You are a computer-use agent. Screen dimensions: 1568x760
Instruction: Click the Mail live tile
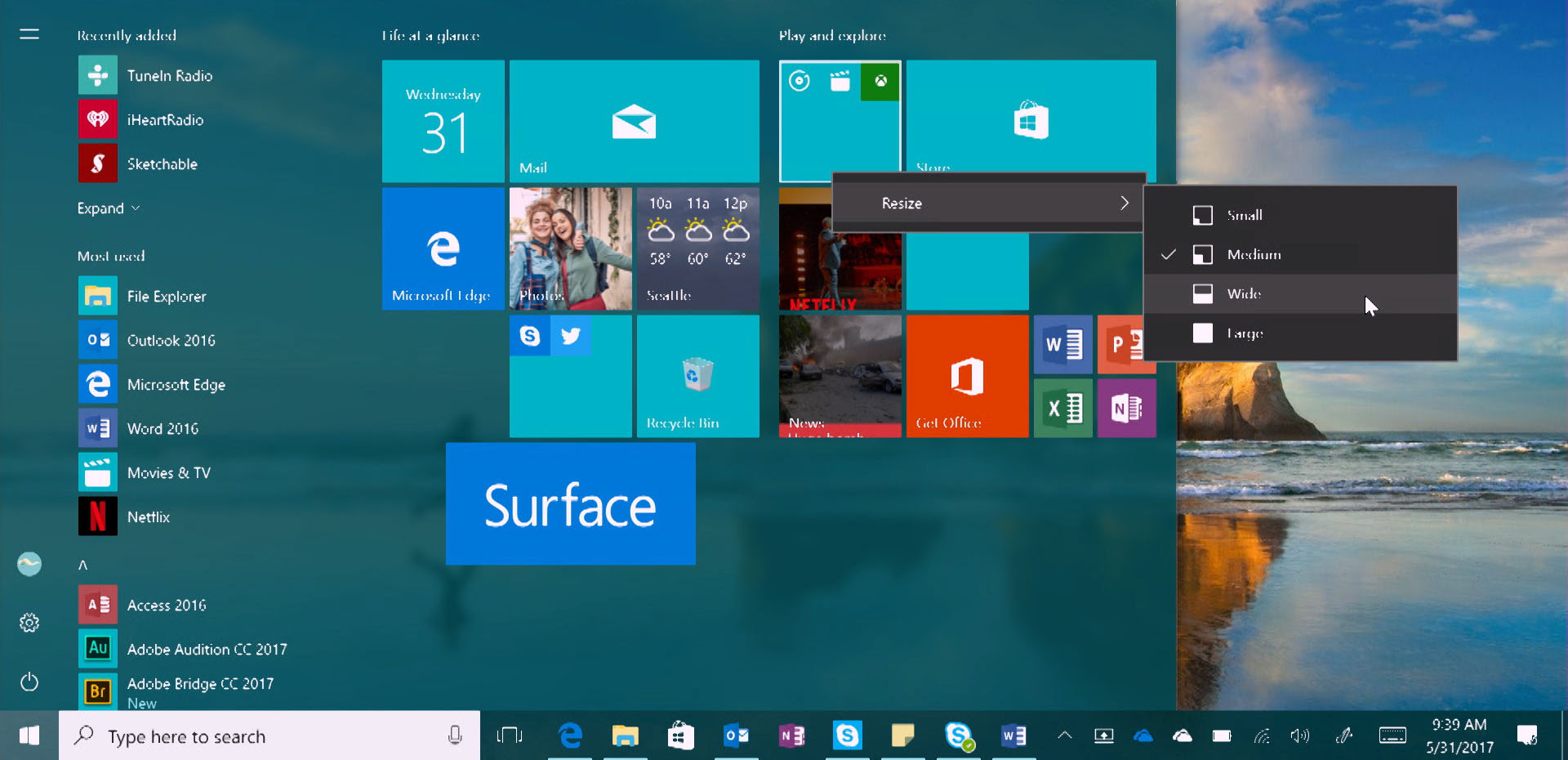pyautogui.click(x=634, y=121)
